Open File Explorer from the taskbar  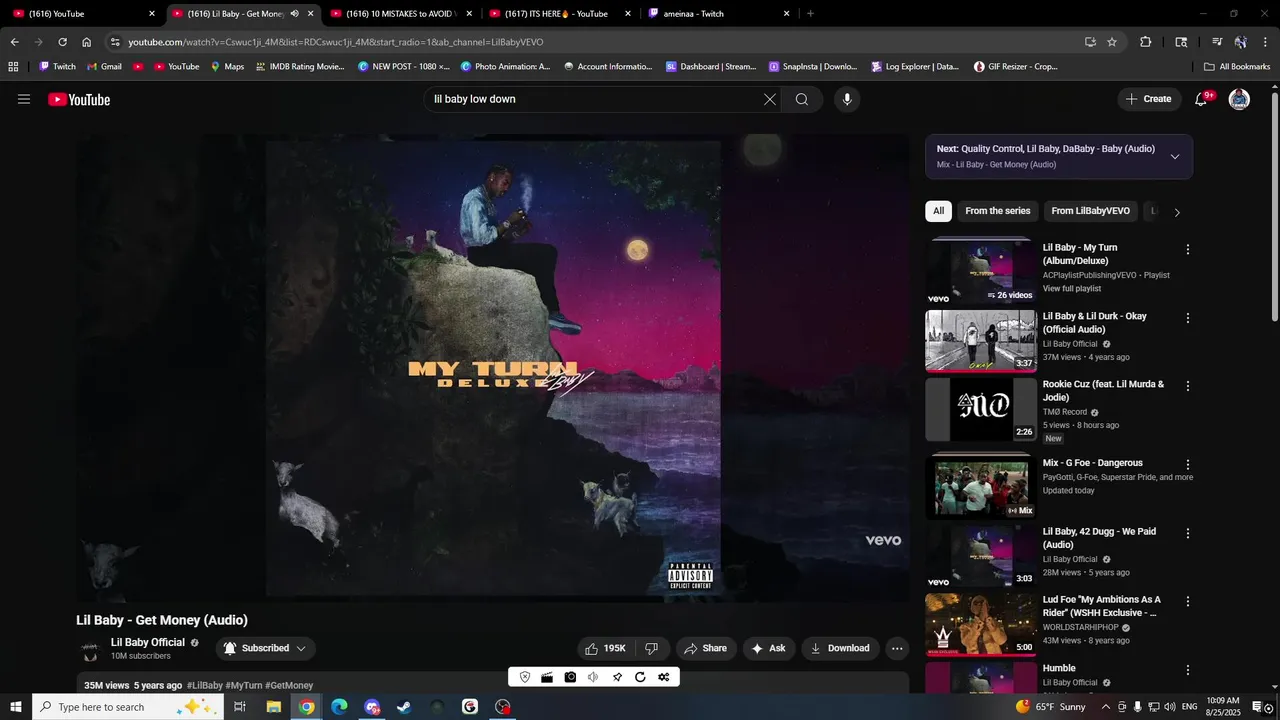[273, 707]
